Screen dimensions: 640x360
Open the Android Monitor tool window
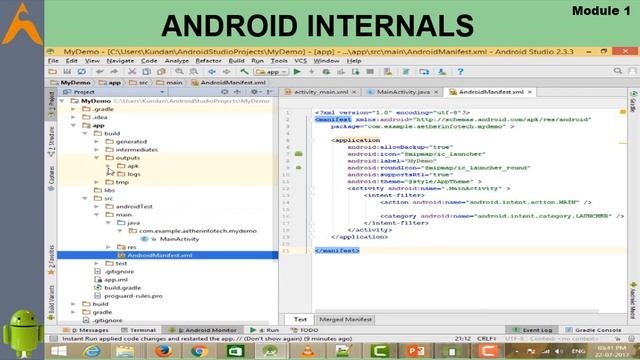pos(203,330)
